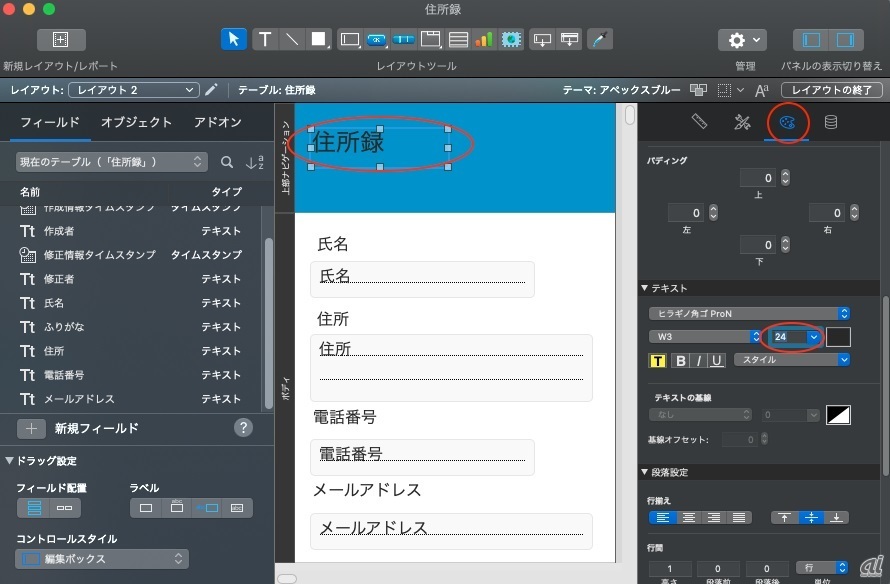Click the text color swatch beside font size

[838, 337]
